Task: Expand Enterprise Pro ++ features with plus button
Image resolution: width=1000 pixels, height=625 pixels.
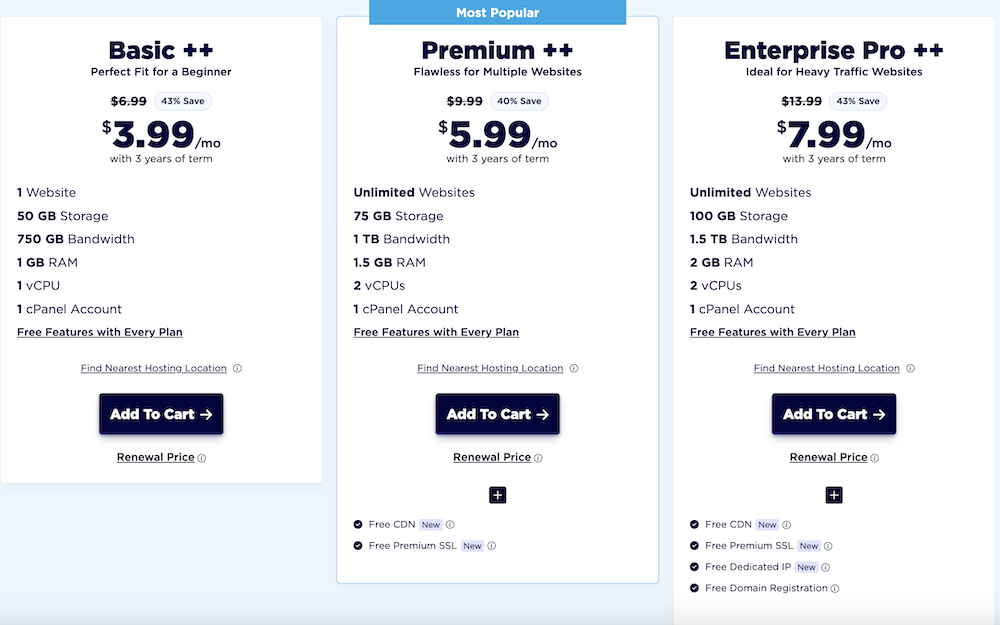Action: [834, 495]
